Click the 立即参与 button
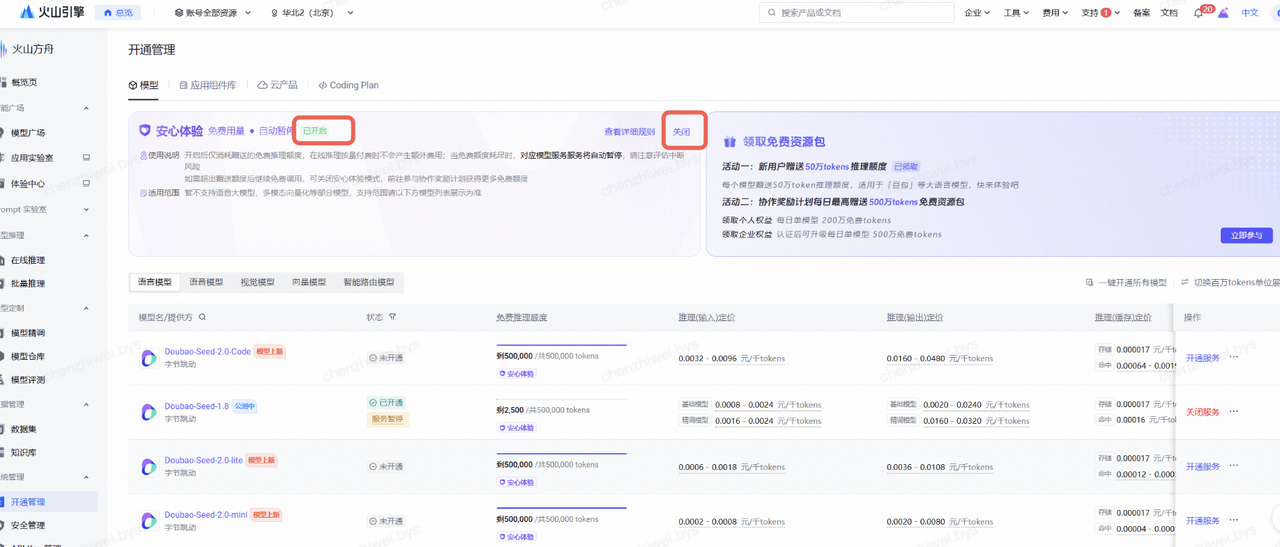This screenshot has width=1280, height=547. [x=1246, y=235]
